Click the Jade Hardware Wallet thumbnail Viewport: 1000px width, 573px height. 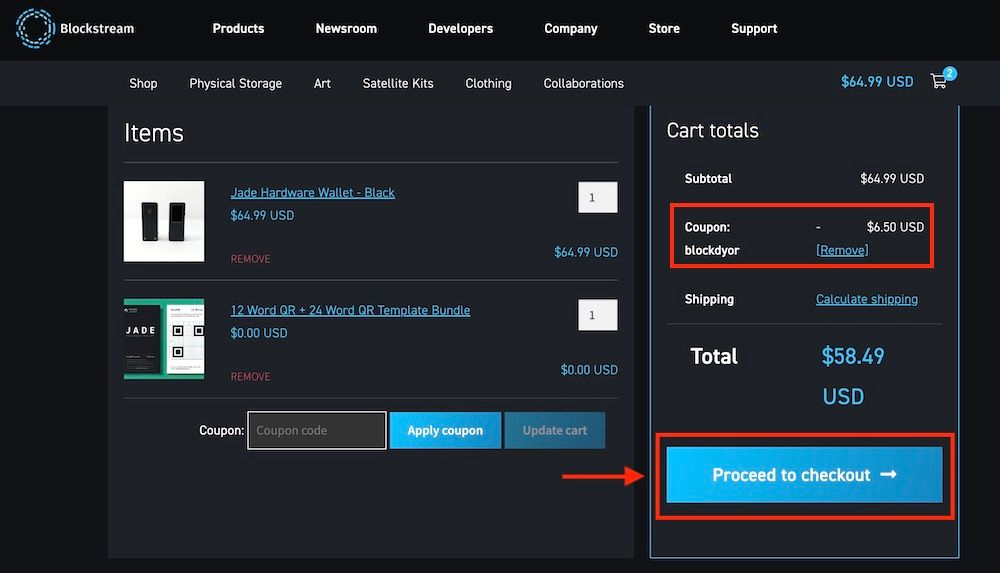(x=164, y=221)
